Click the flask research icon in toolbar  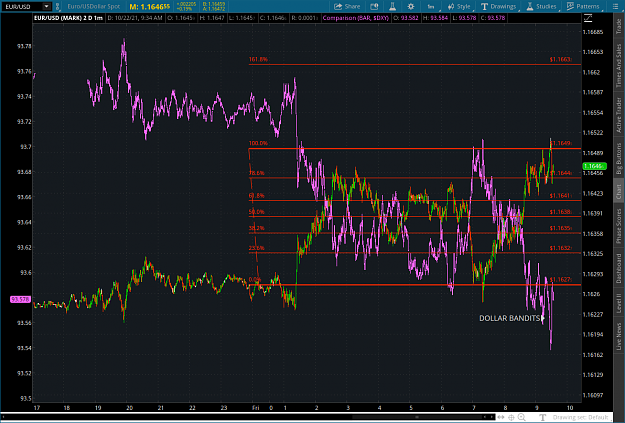(x=392, y=6)
